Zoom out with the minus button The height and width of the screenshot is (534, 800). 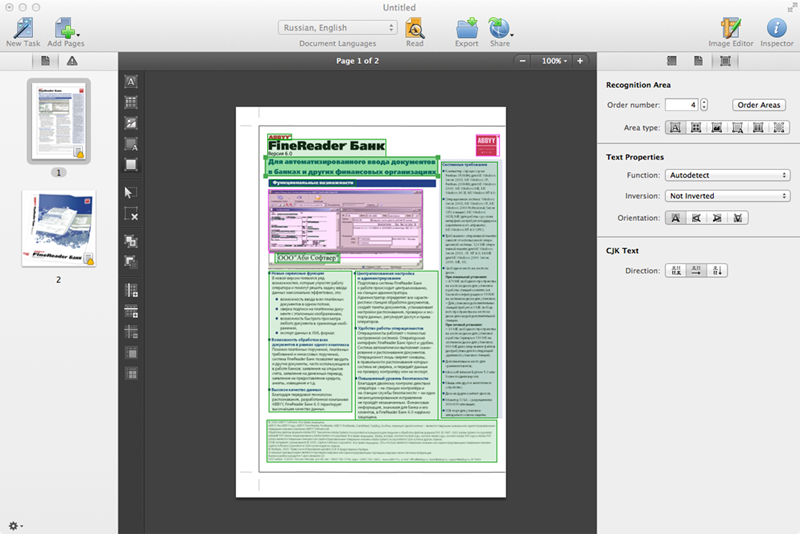[x=522, y=61]
